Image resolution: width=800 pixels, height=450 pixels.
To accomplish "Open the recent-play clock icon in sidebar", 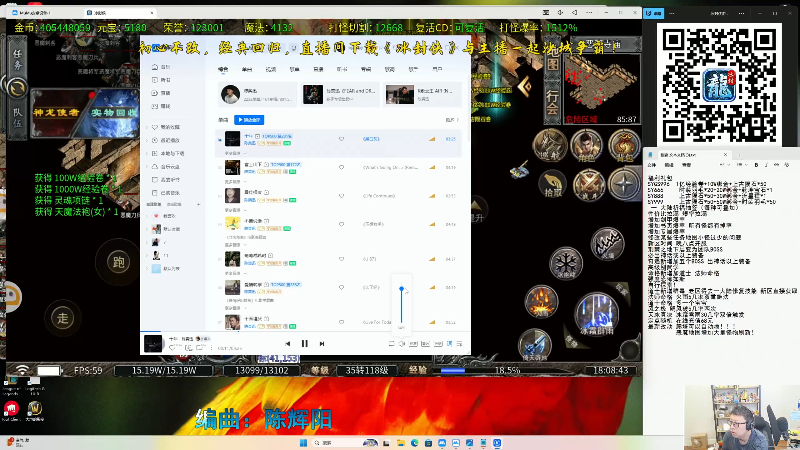I will tap(155, 140).
